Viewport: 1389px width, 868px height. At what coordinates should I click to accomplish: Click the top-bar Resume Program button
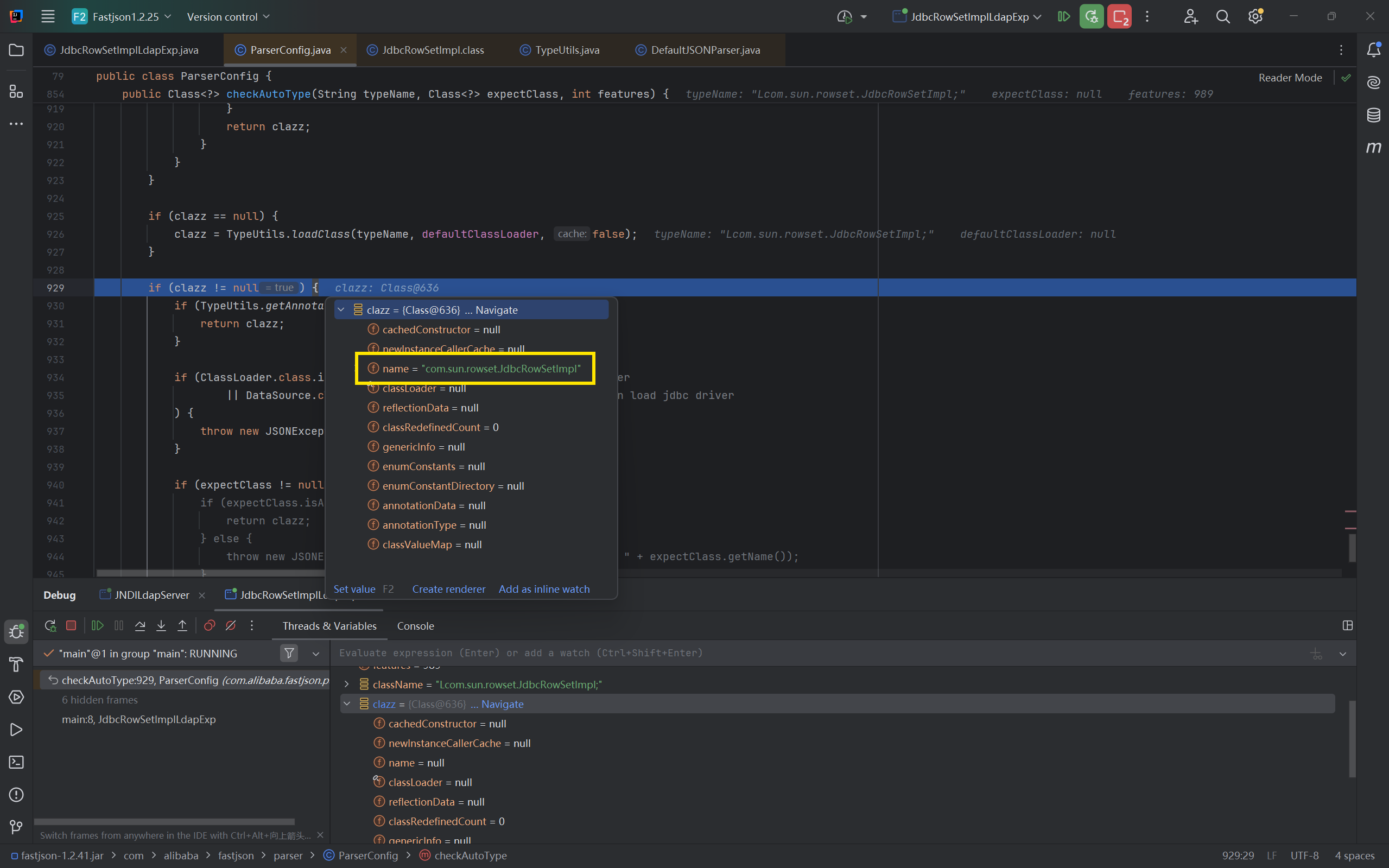coord(1063,17)
